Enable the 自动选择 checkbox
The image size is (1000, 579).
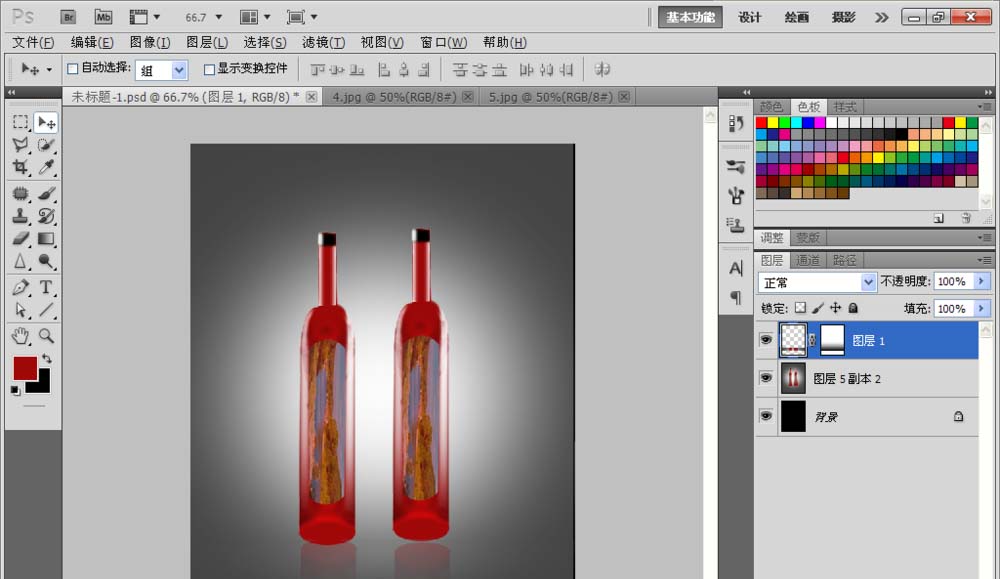point(73,69)
